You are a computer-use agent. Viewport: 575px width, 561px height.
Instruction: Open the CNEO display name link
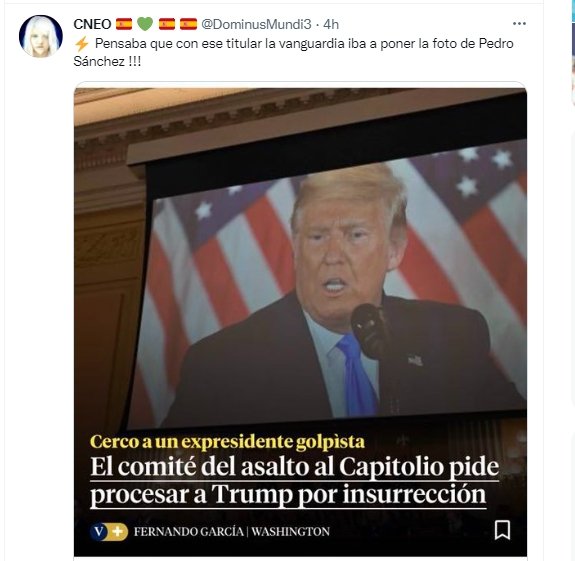[92, 24]
